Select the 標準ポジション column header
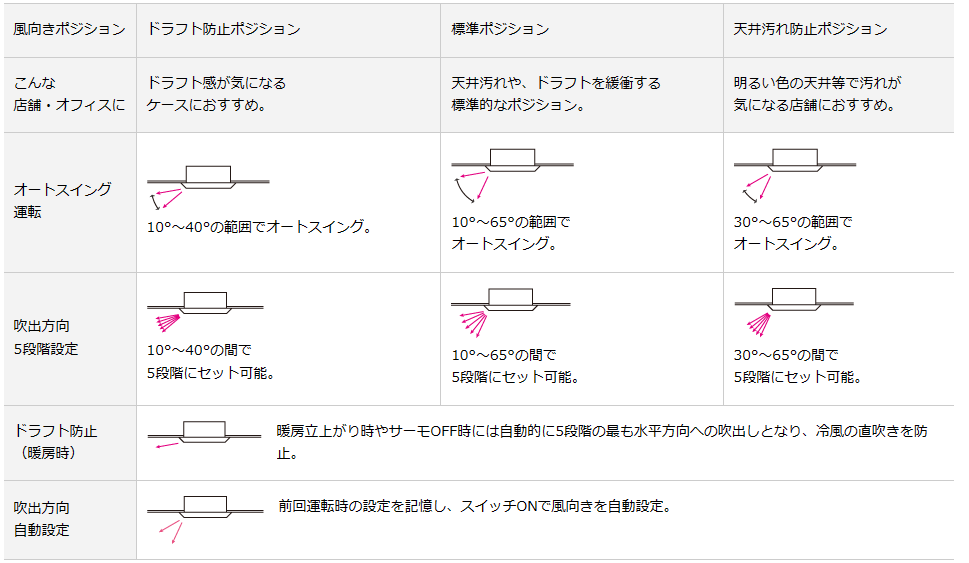 (500, 29)
